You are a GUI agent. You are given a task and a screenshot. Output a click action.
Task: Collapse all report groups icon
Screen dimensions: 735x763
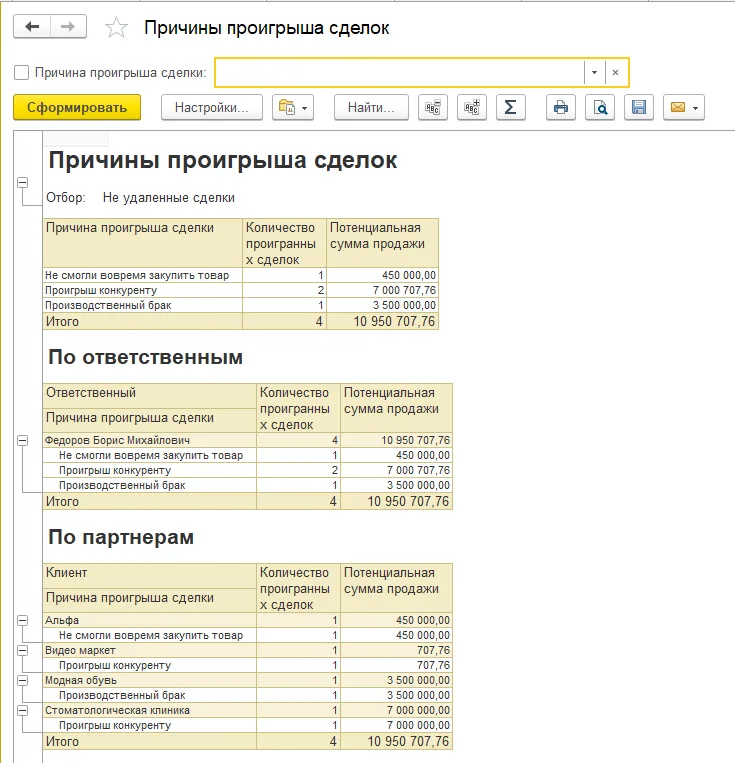tap(433, 107)
